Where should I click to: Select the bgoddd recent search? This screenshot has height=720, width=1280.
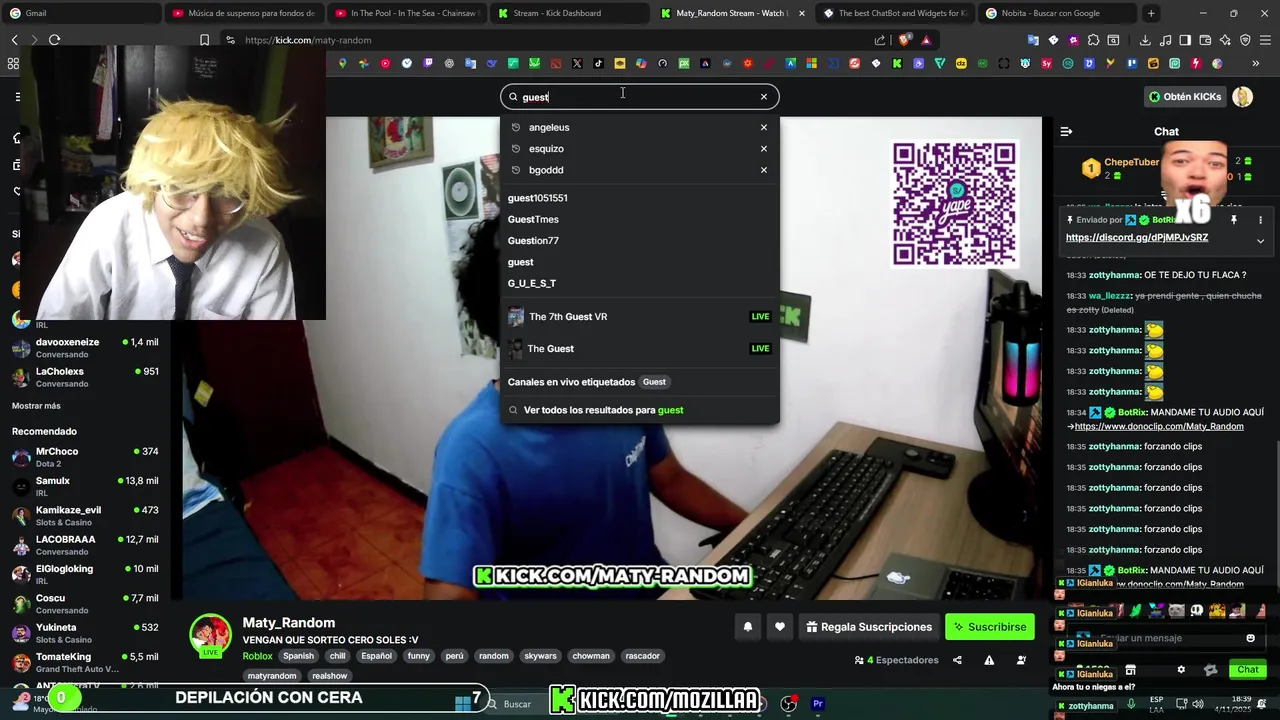546,170
